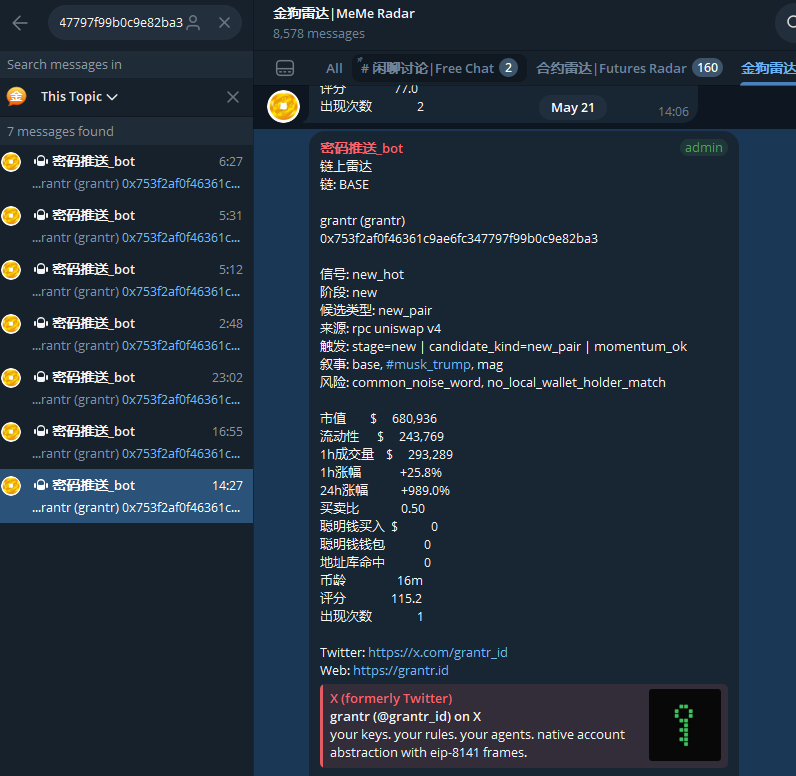796x776 pixels.
Task: Open the search result from 5:31
Action: point(126,226)
